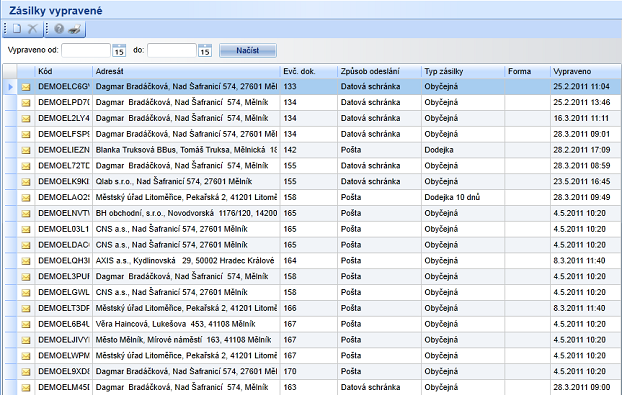Click envelope icon of row DEMOELGWL
Viewport: 622px width, 395px height.
(26, 293)
